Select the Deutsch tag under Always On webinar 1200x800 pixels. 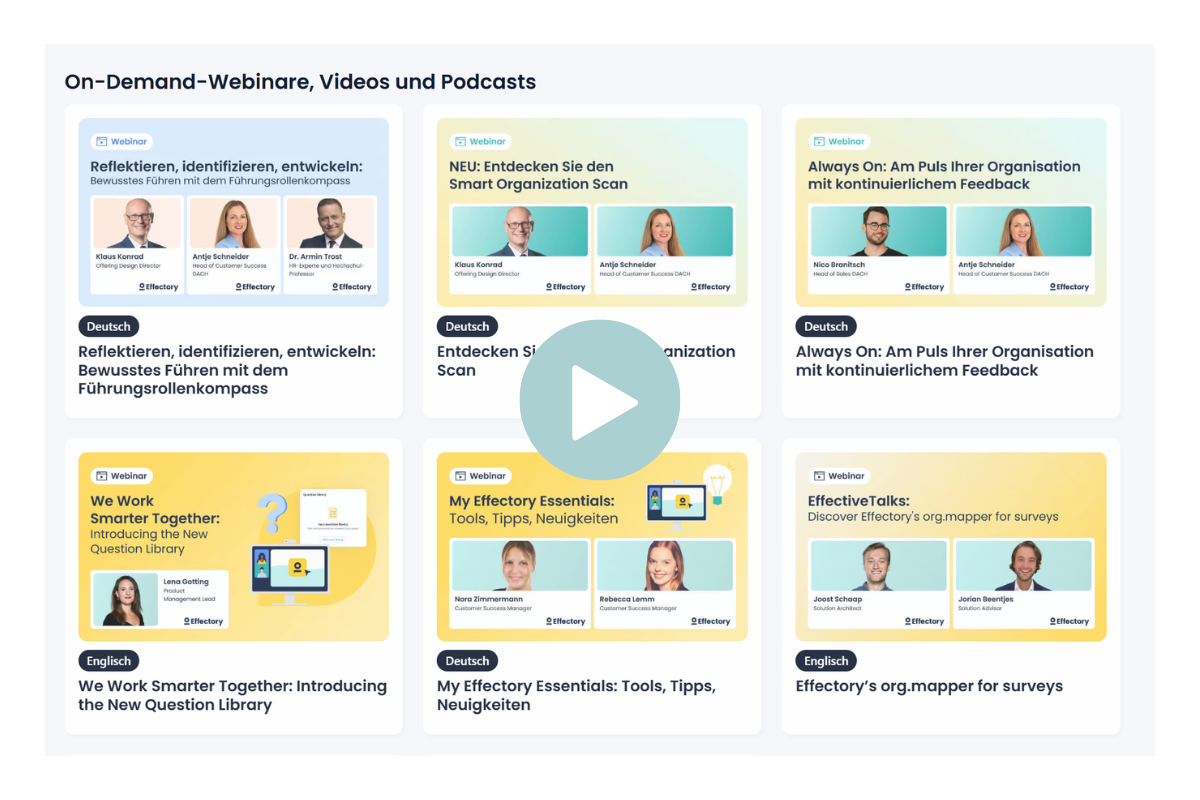click(826, 326)
